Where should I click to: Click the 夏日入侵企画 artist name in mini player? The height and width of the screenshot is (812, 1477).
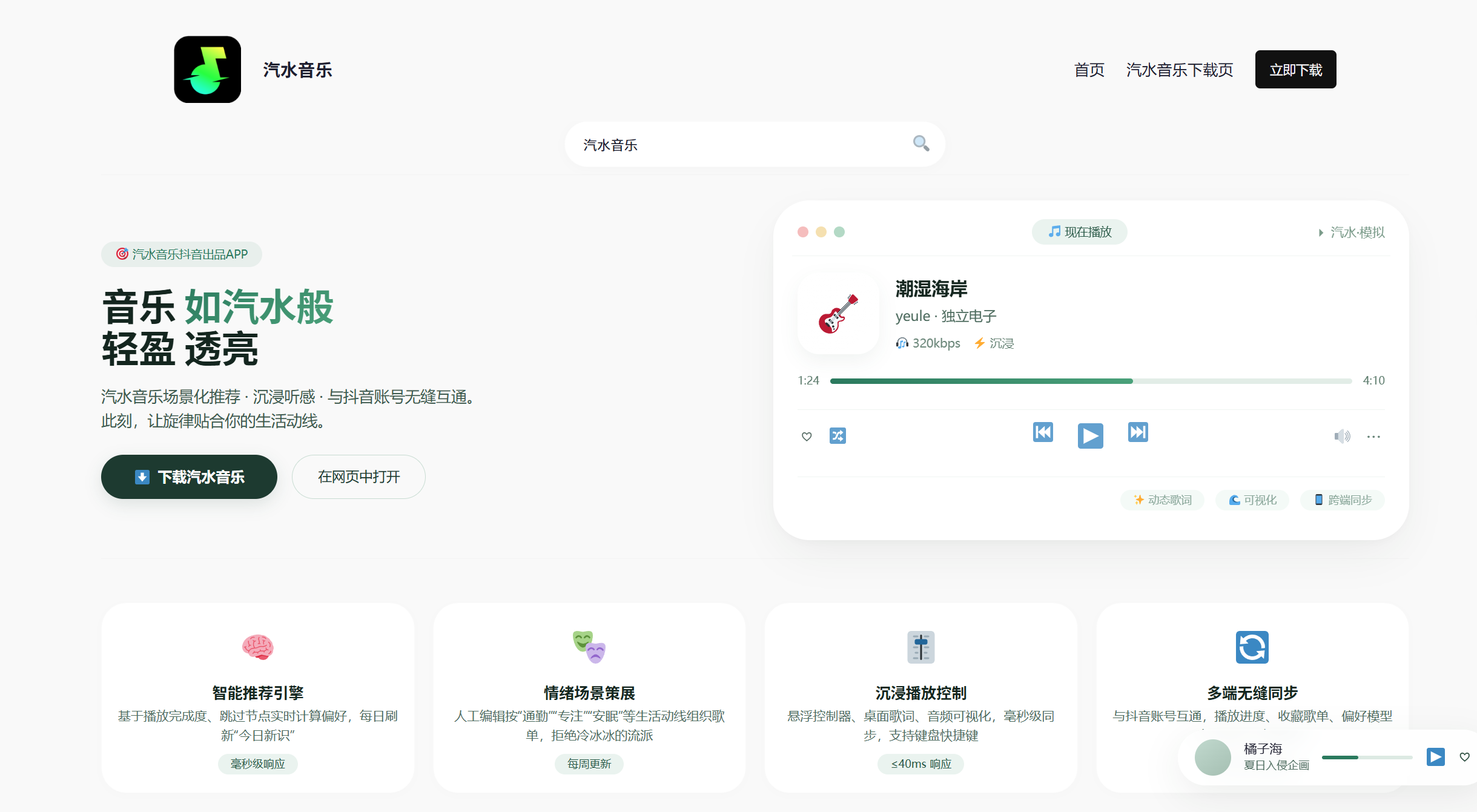[1277, 765]
